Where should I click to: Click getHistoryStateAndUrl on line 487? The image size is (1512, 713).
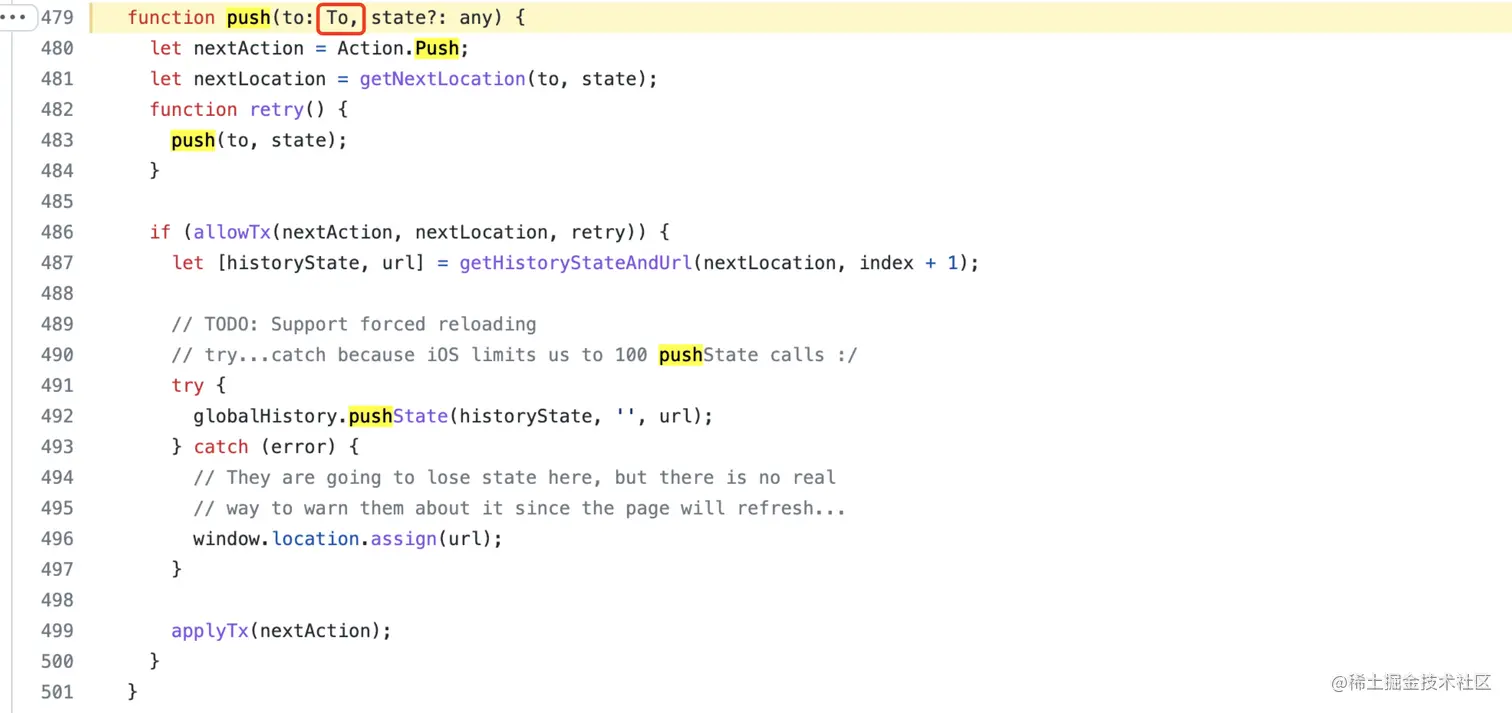tap(575, 263)
